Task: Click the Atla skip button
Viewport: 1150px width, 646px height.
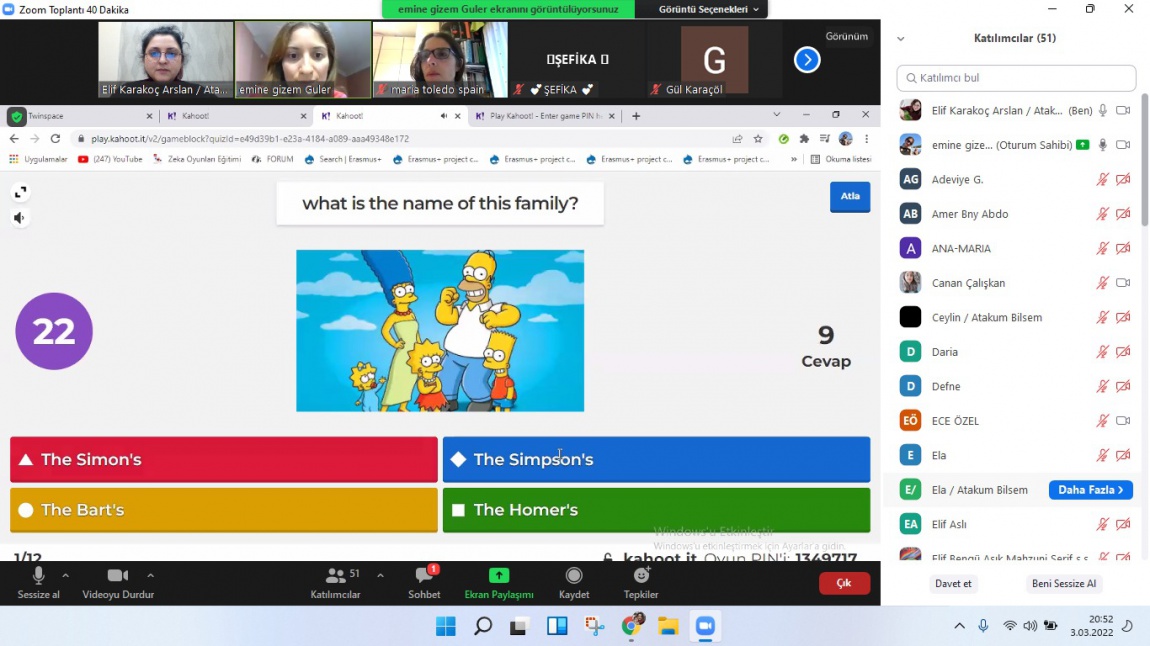Action: (850, 197)
